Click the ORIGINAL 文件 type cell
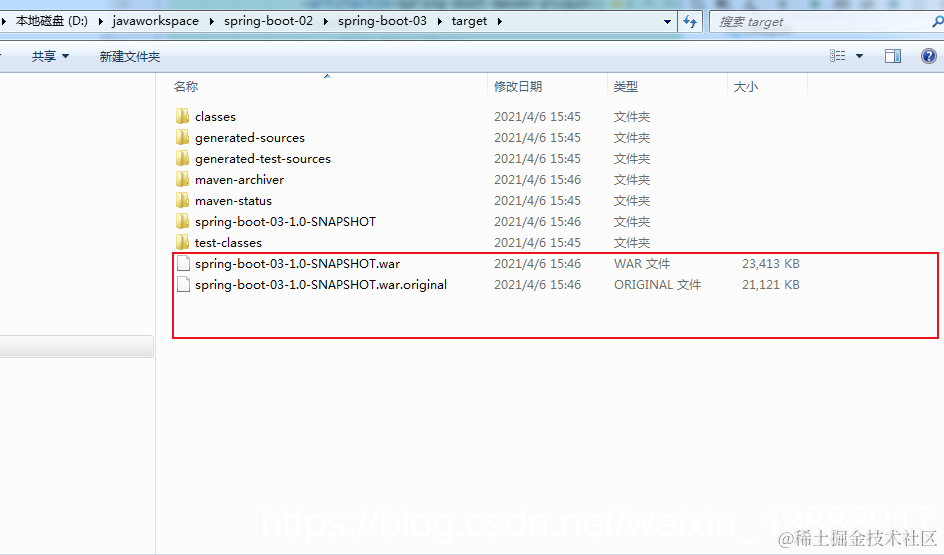This screenshot has height=555, width=944. [657, 285]
